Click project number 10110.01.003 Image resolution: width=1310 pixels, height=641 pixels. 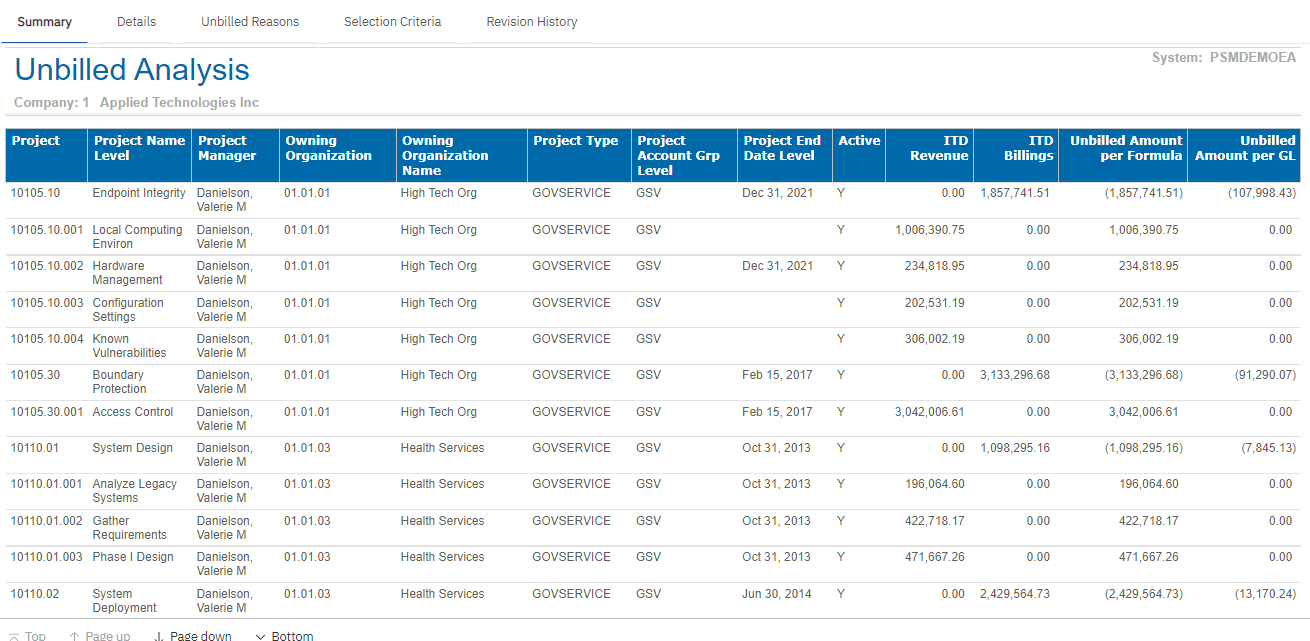[x=47, y=557]
